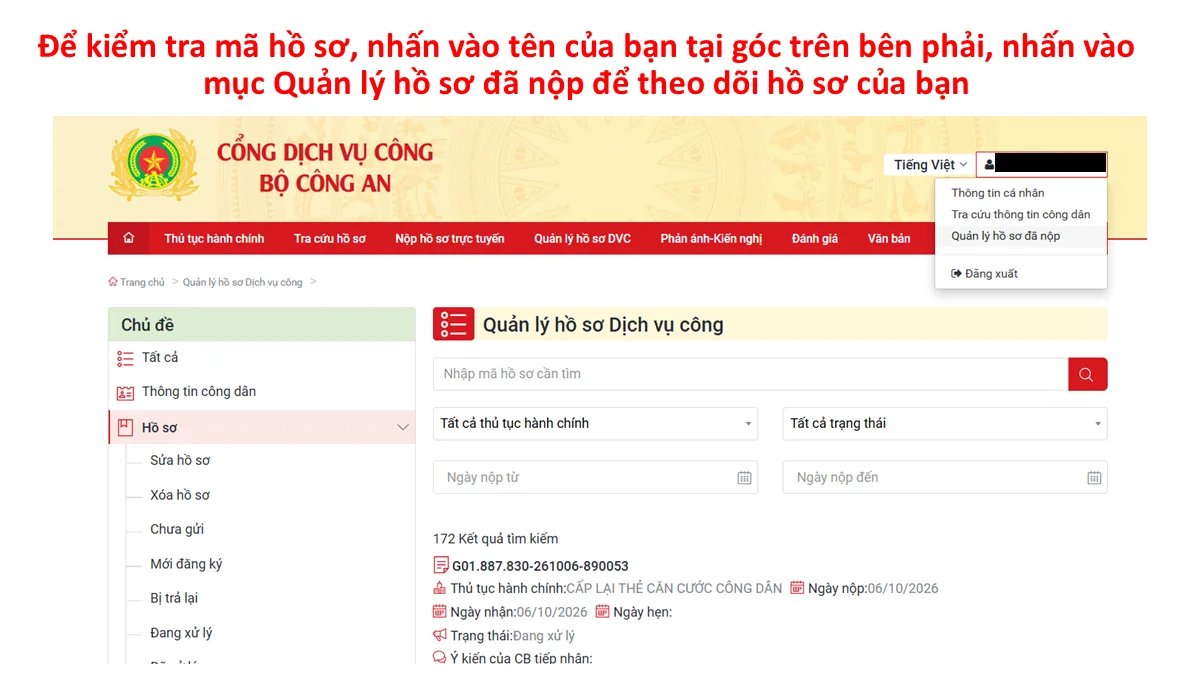Click the user silhouette icon by the account name
Viewport: 1200px width, 675px height.
point(989,165)
